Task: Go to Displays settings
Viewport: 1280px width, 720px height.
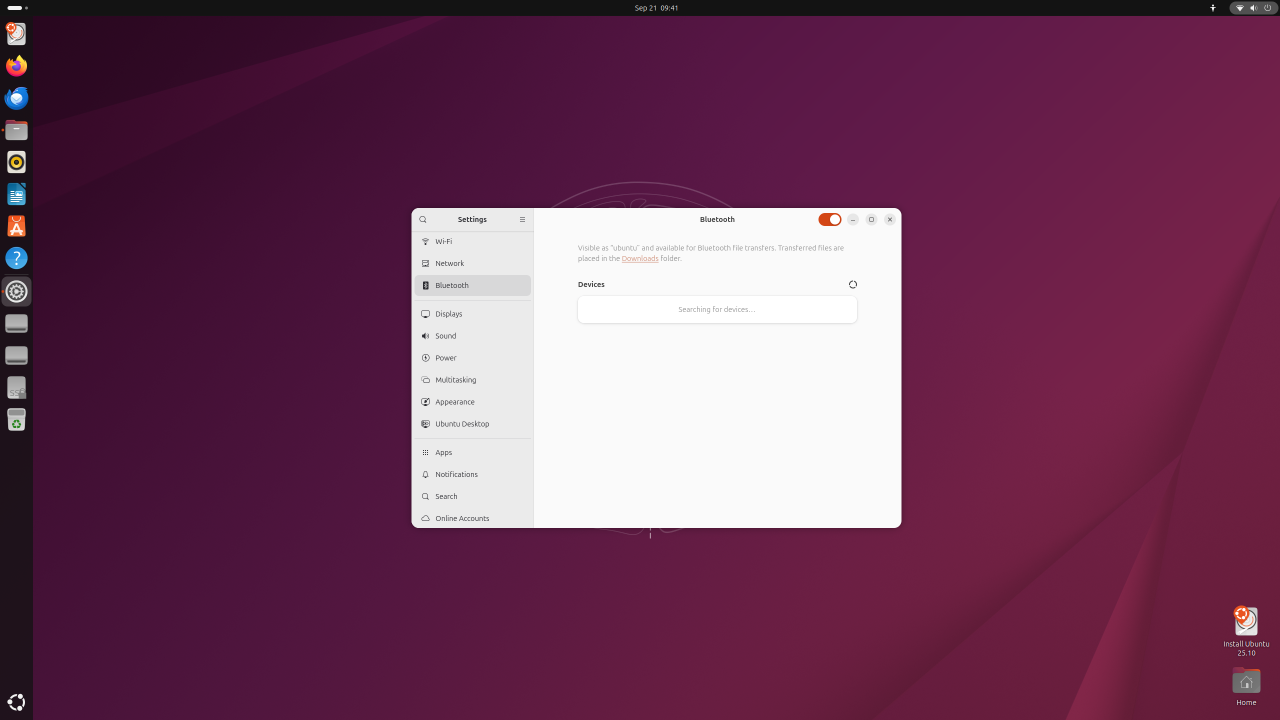Action: click(472, 314)
